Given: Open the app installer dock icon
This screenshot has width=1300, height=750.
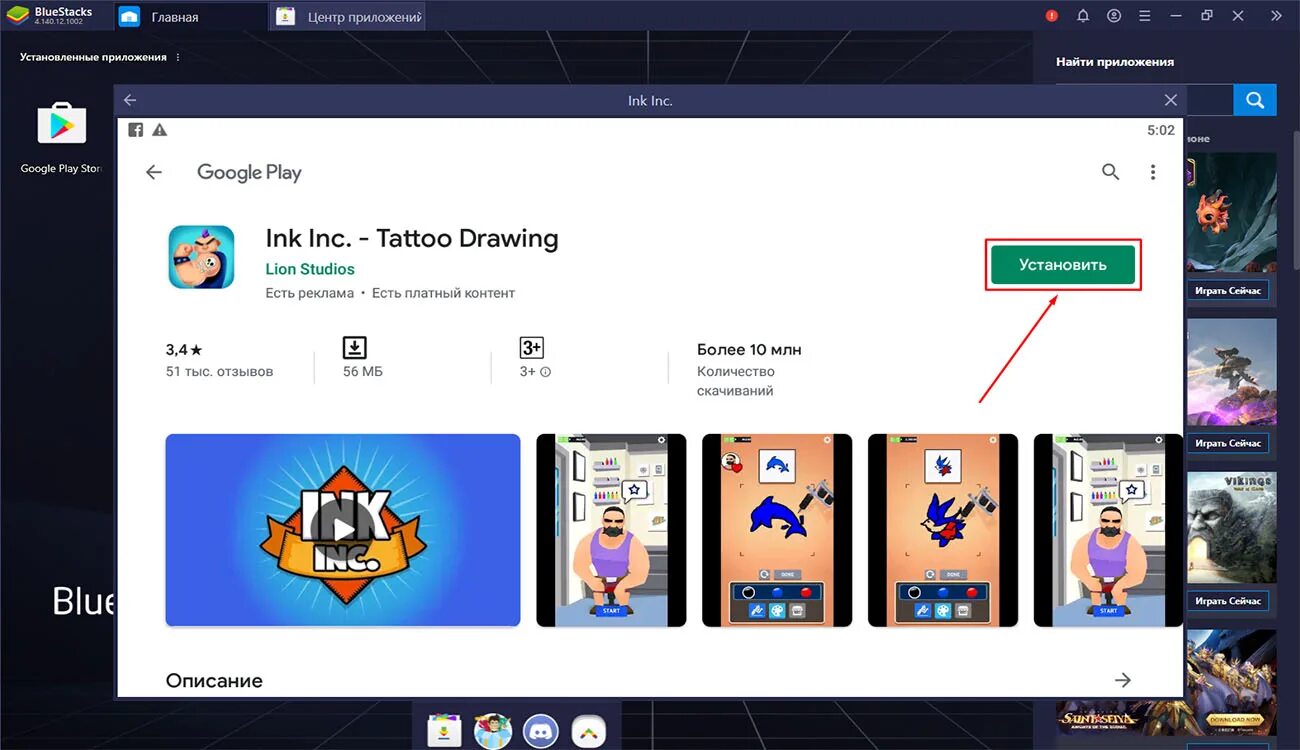Looking at the screenshot, I should click(444, 730).
